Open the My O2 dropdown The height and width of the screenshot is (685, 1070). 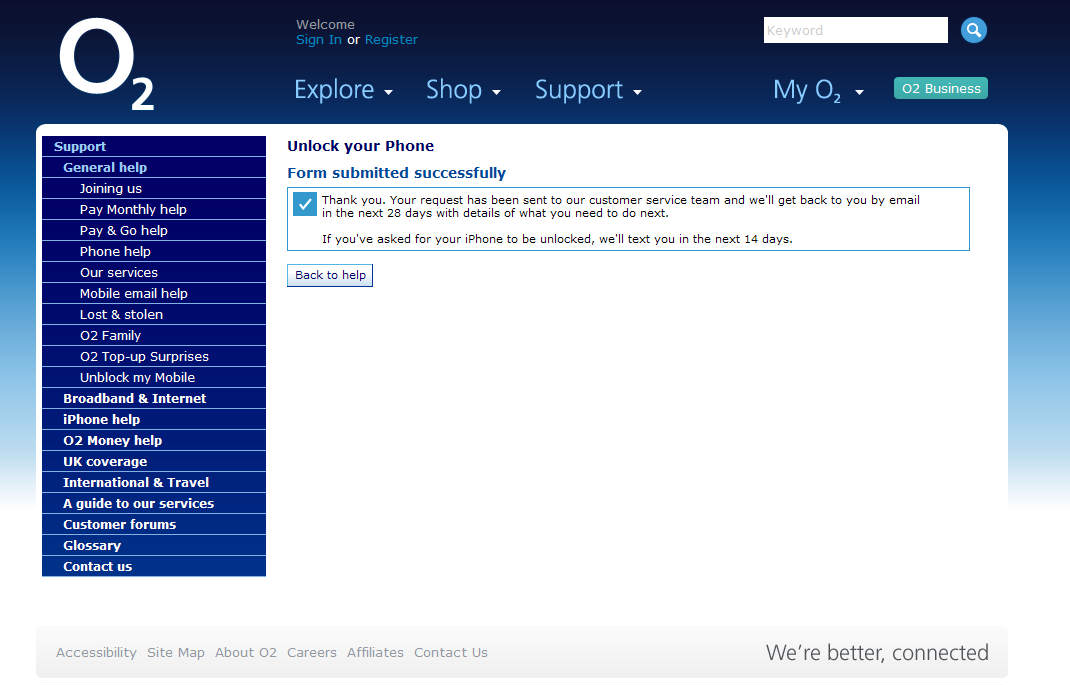818,90
